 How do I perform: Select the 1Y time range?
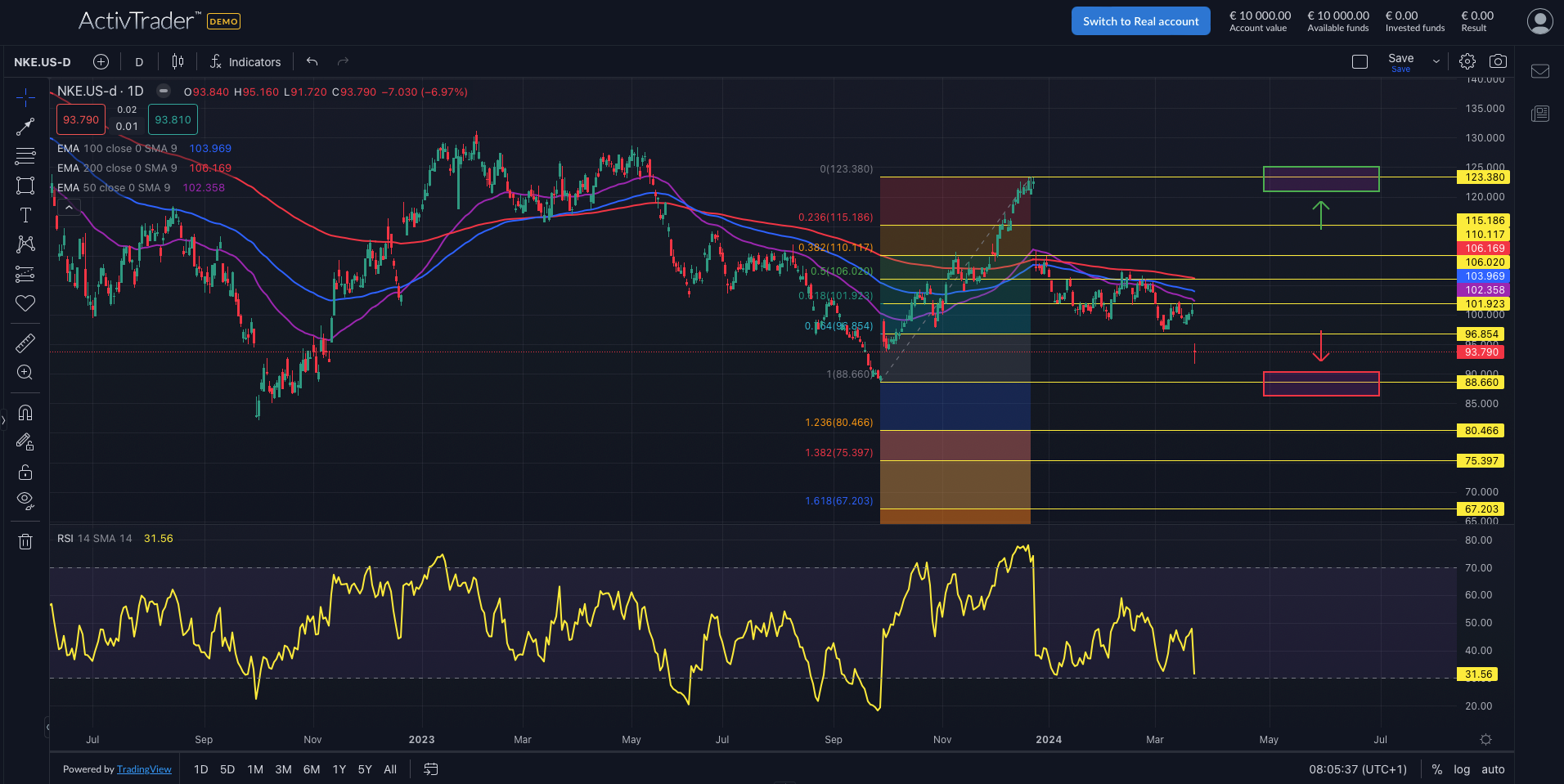[339, 769]
